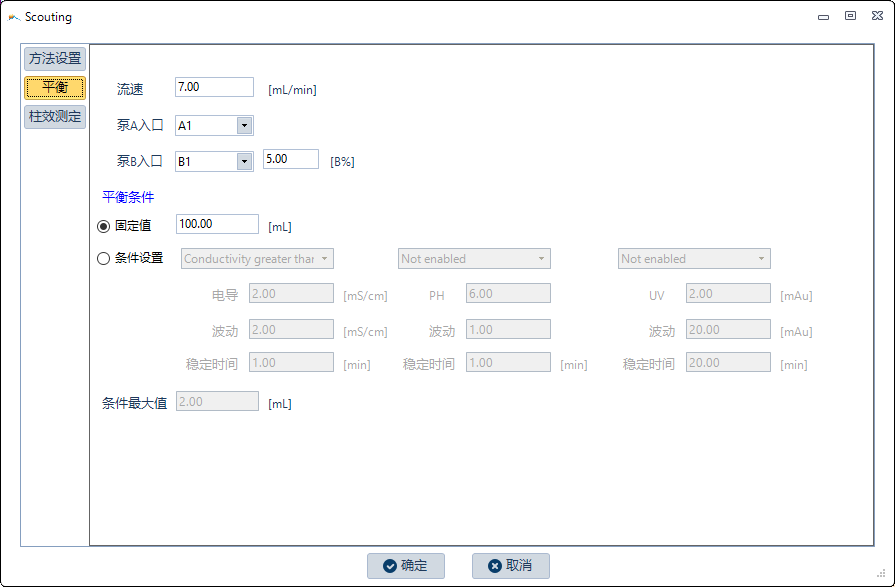This screenshot has width=895, height=587.
Task: Click the 流速 flow rate input field
Action: click(214, 88)
